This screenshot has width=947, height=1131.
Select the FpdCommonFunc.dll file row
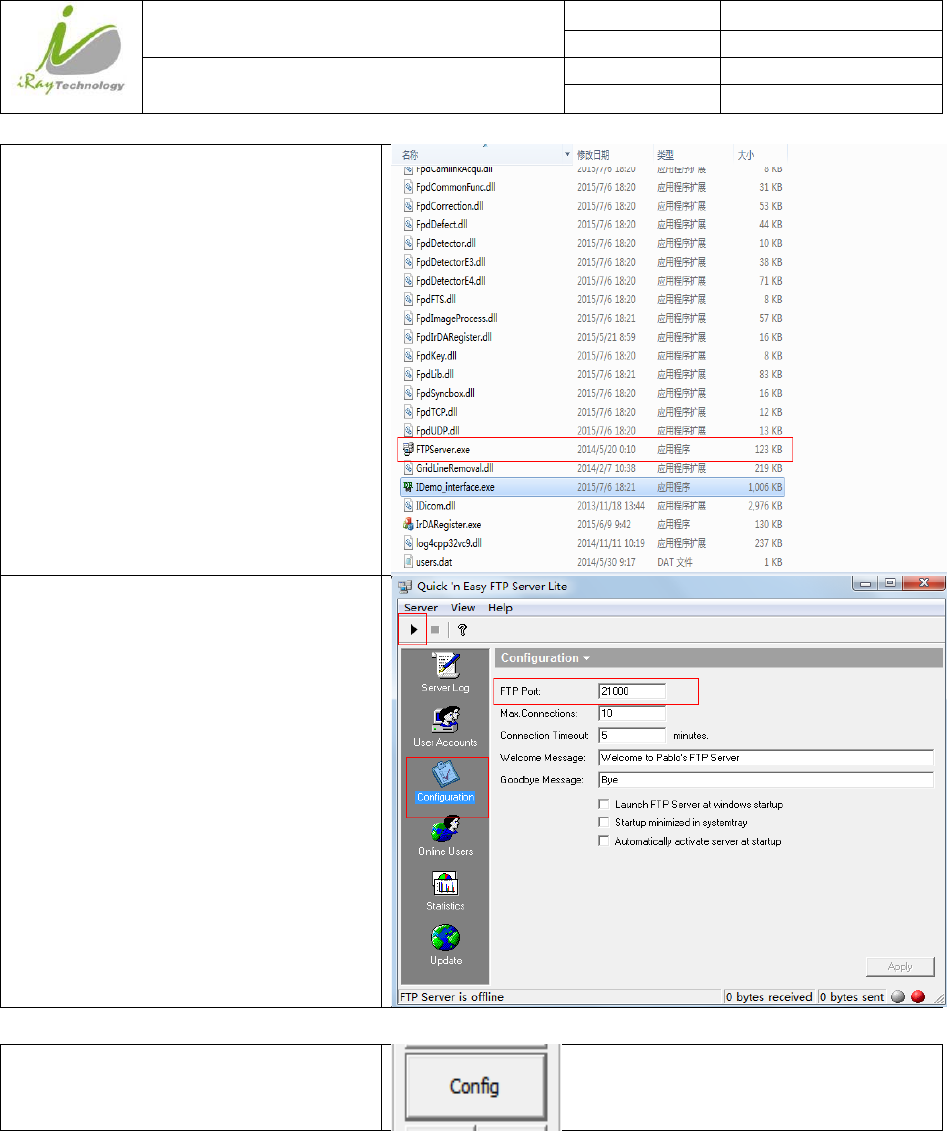click(x=592, y=187)
